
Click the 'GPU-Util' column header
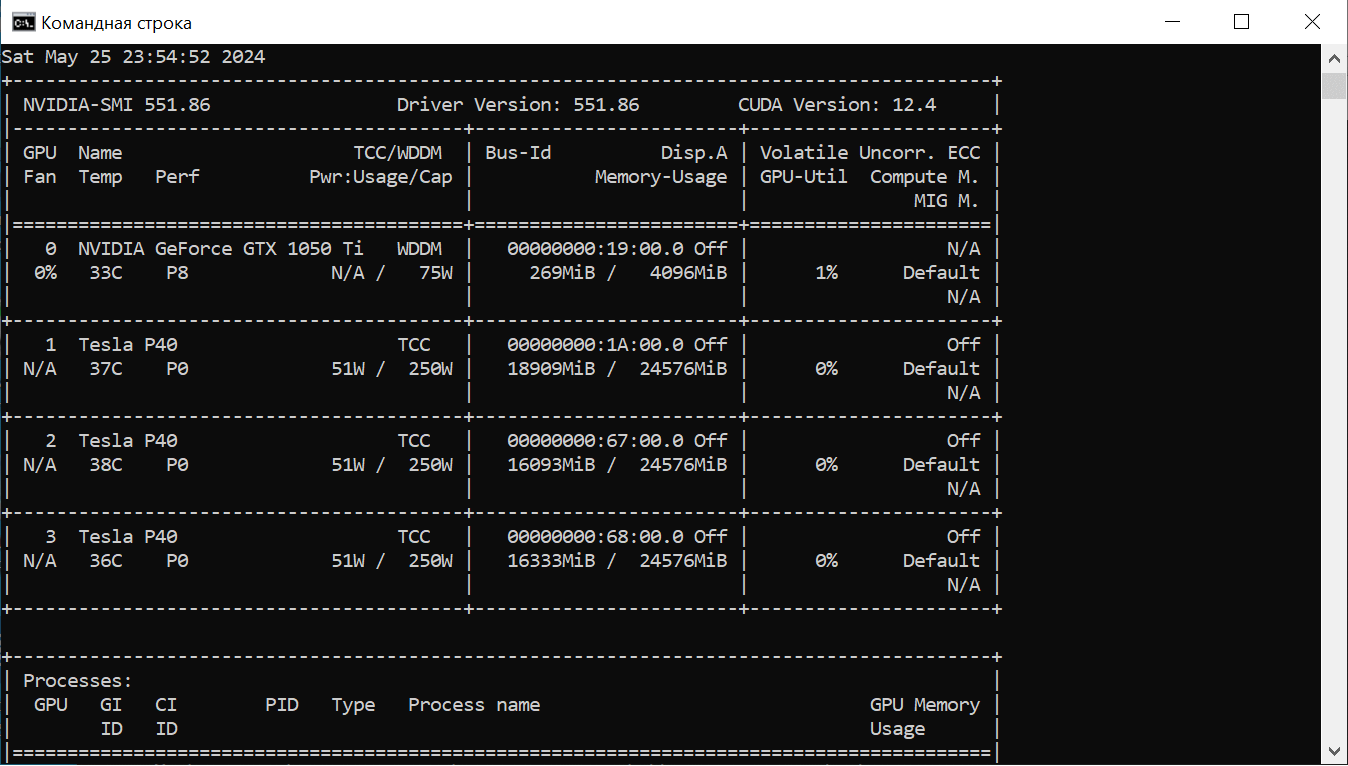coord(804,177)
